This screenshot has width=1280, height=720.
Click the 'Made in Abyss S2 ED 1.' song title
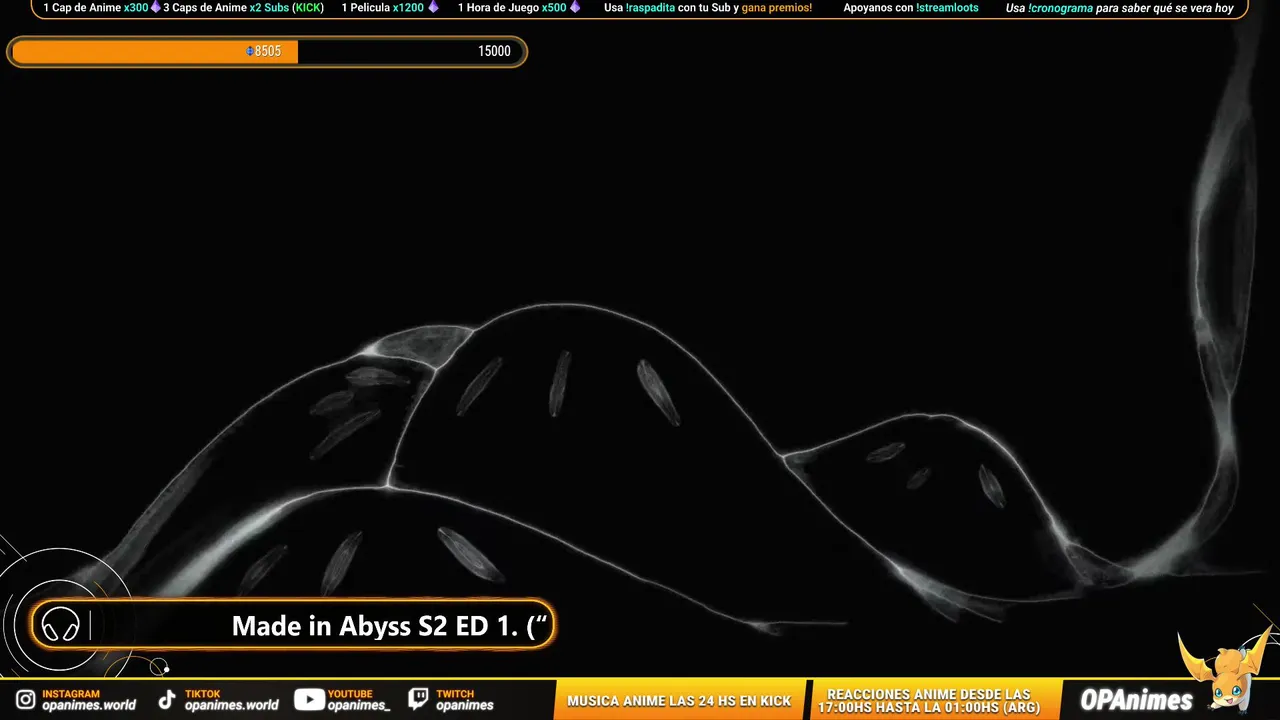pos(375,626)
